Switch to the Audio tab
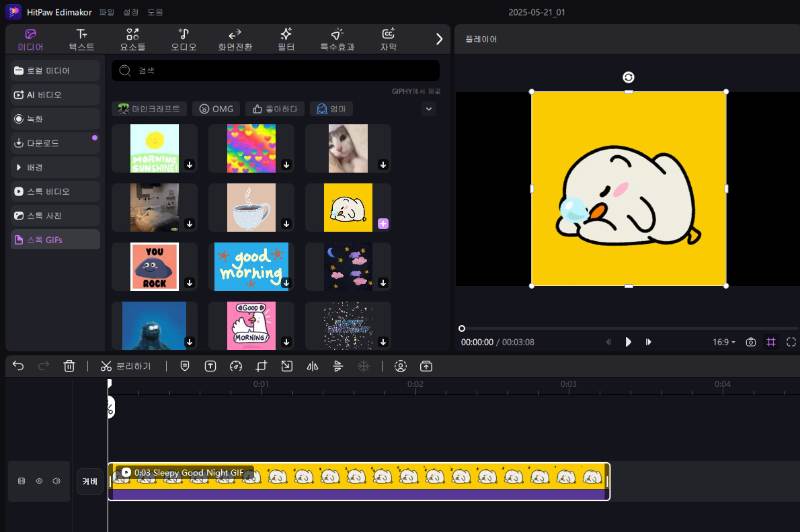The width and height of the screenshot is (800, 532). tap(184, 40)
